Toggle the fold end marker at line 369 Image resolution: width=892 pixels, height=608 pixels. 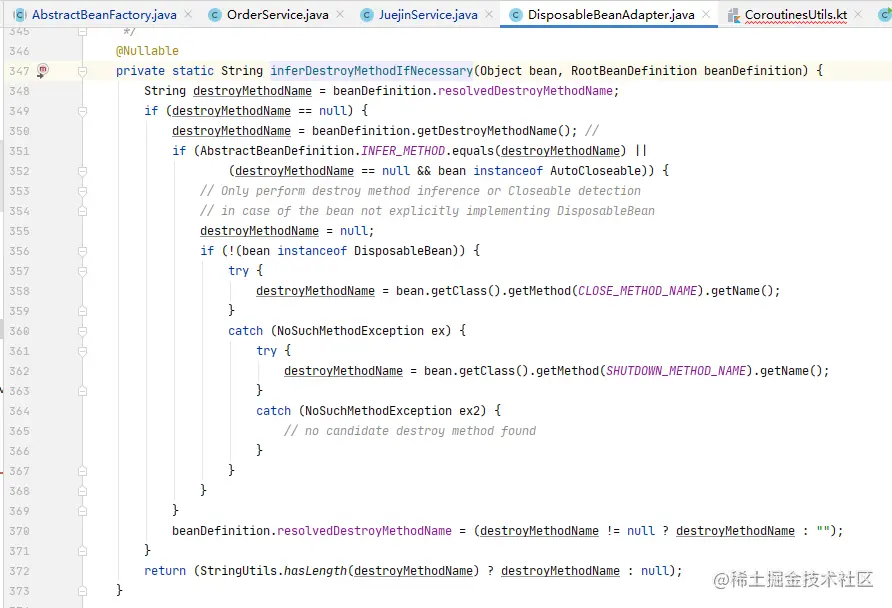click(x=82, y=511)
